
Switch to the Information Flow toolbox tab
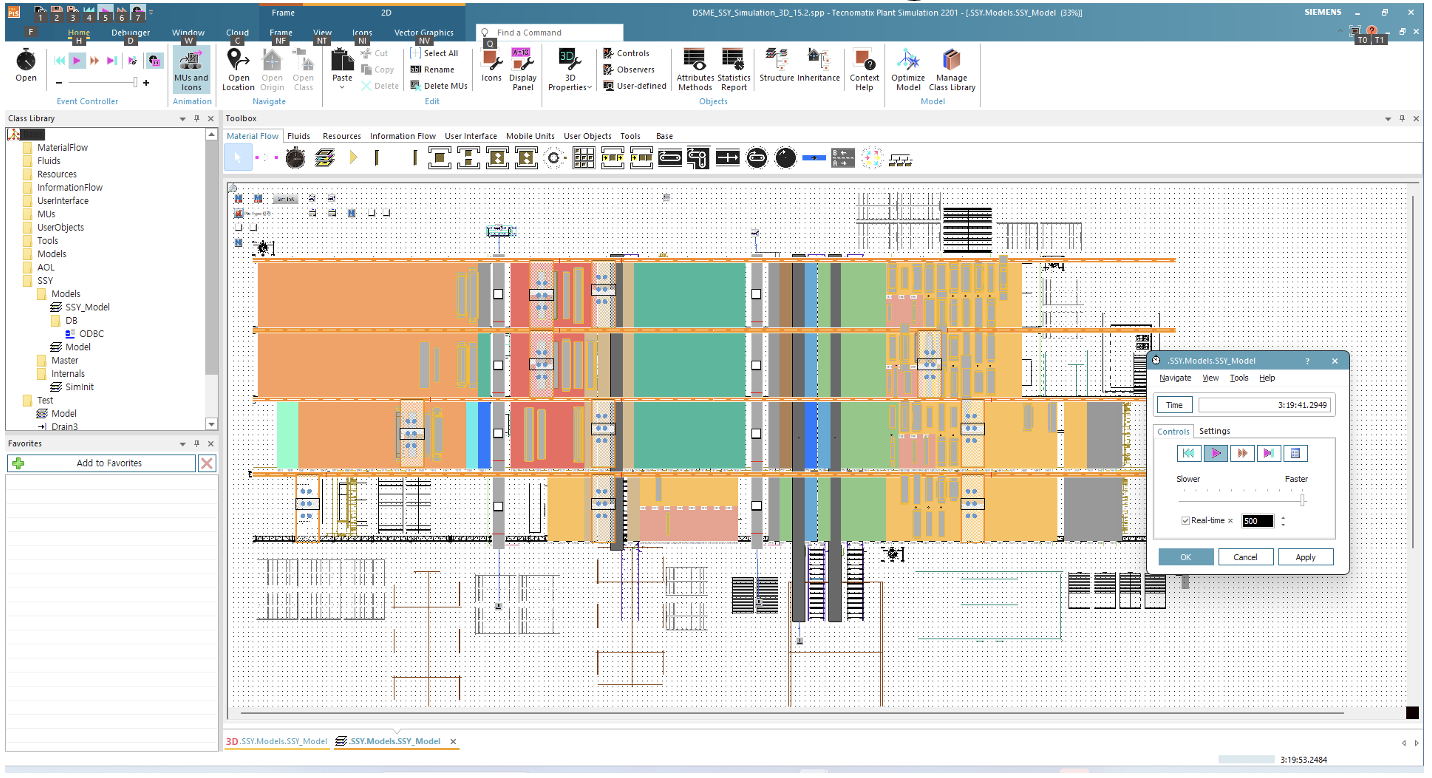click(402, 136)
